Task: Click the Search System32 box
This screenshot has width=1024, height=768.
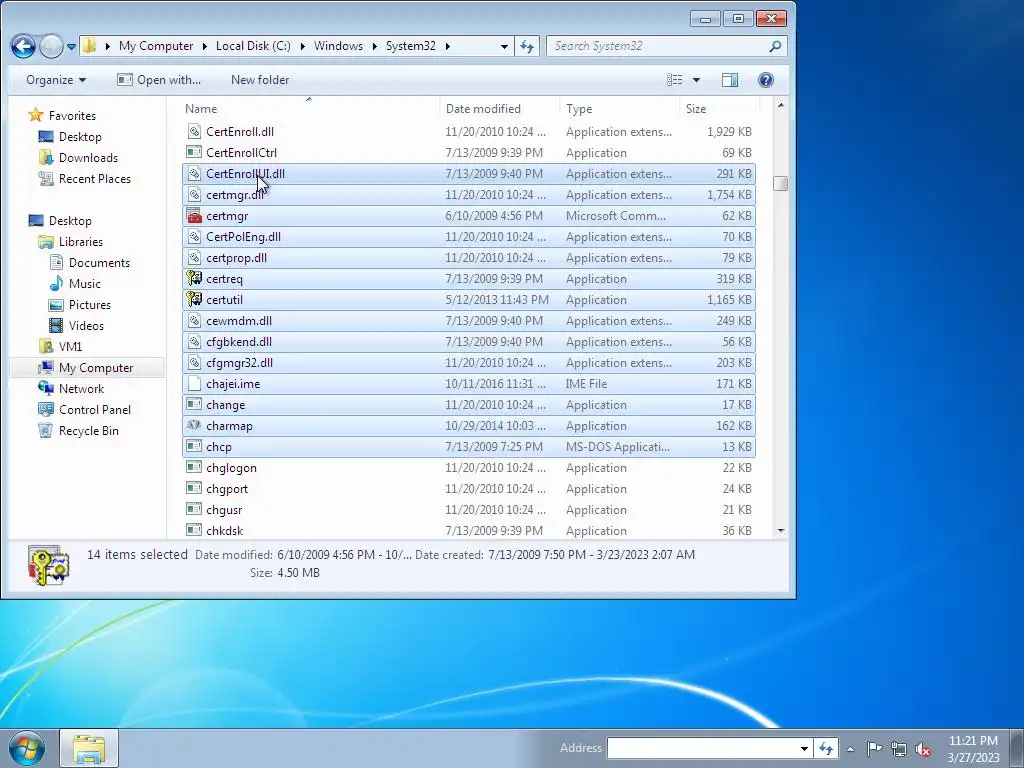Action: coord(656,46)
